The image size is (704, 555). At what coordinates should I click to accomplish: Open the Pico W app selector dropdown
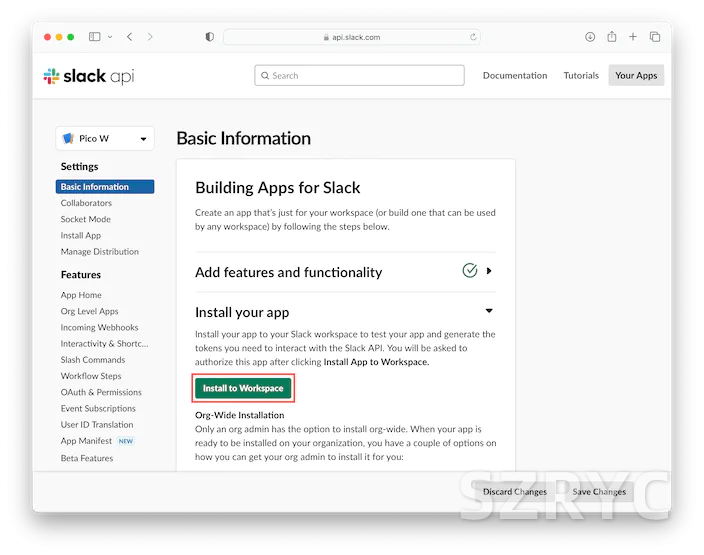tap(105, 138)
